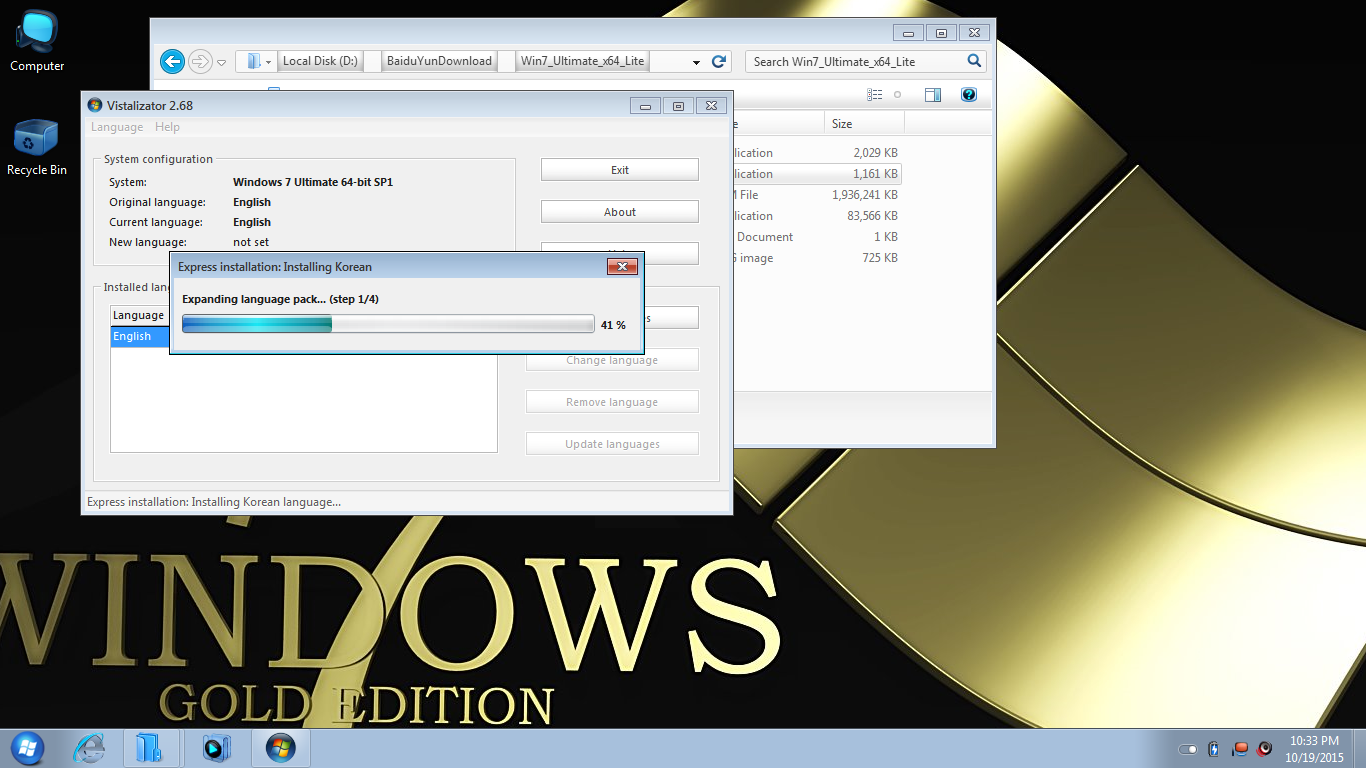Toggle the switch in the system tray
The height and width of the screenshot is (768, 1366).
click(1188, 749)
